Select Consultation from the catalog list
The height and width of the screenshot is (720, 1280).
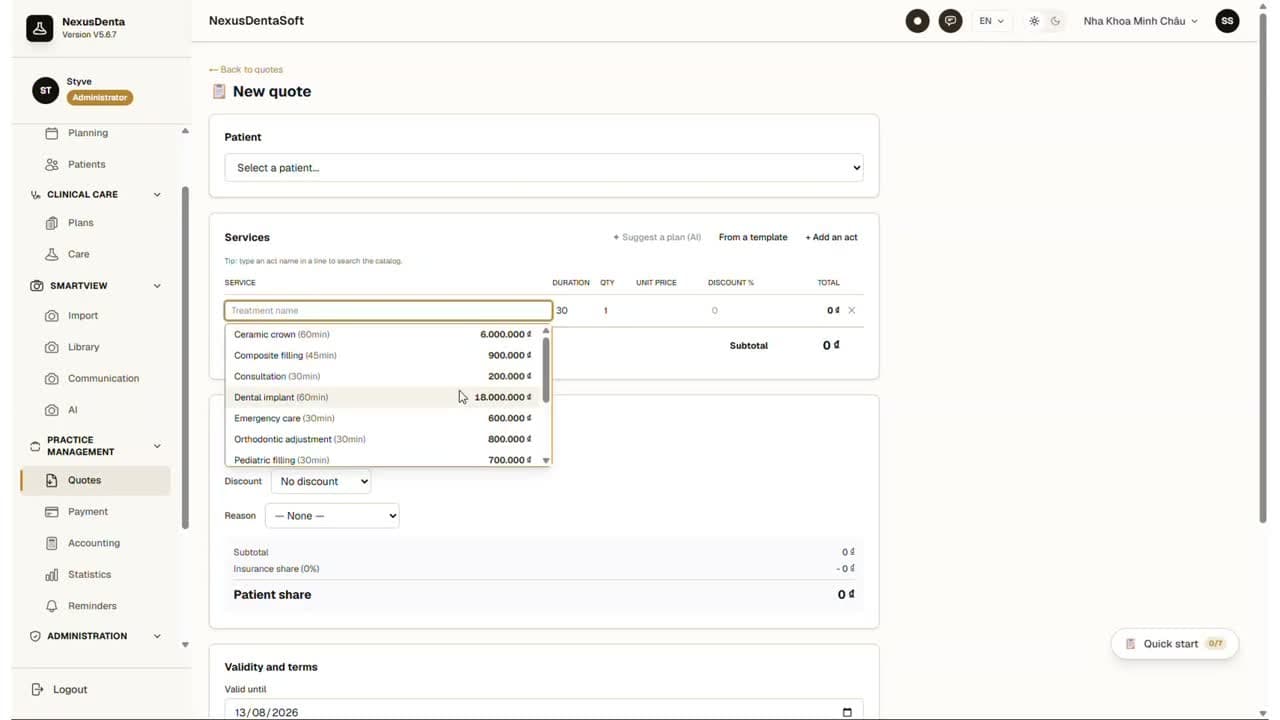click(x=383, y=376)
